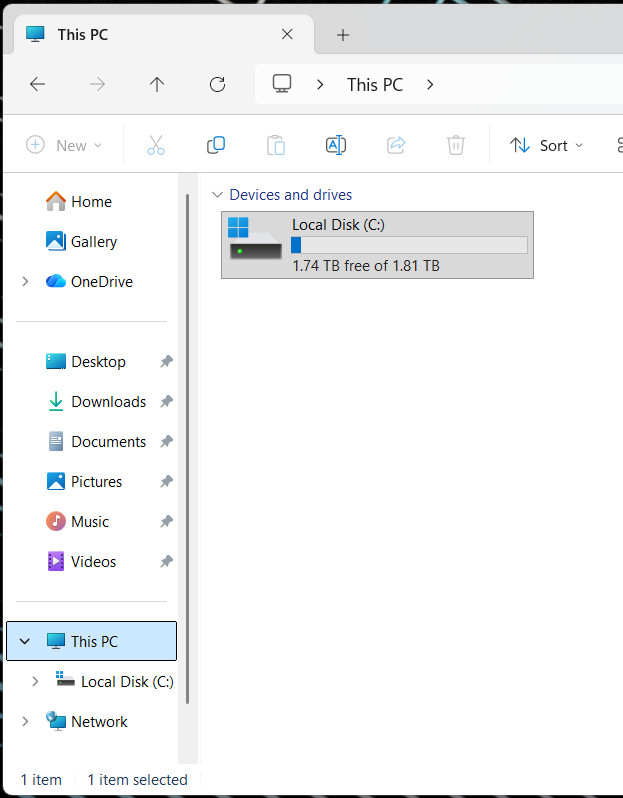The height and width of the screenshot is (798, 623).
Task: Click the navigation pane scrollbar
Action: [x=187, y=449]
